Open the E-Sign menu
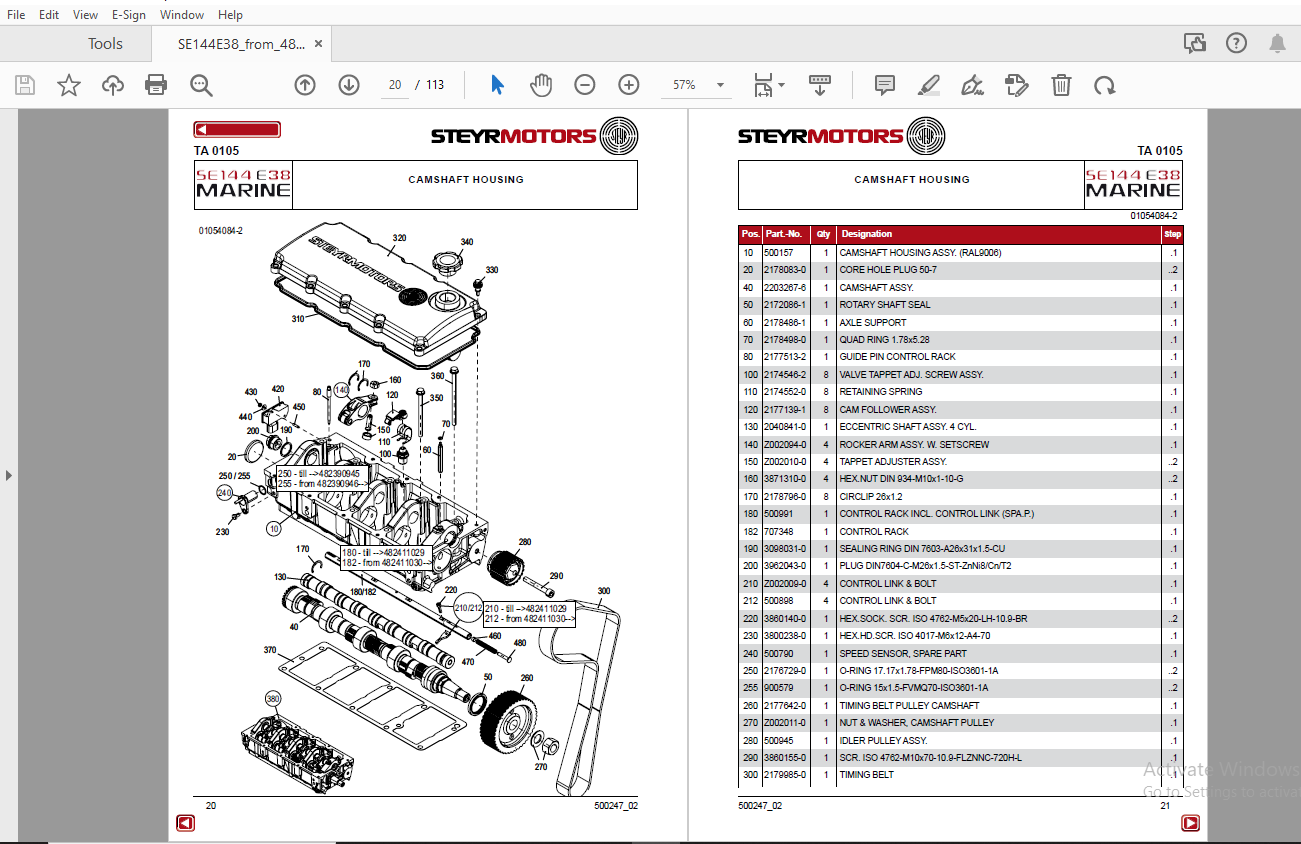Image resolution: width=1301 pixels, height=844 pixels. pyautogui.click(x=129, y=15)
